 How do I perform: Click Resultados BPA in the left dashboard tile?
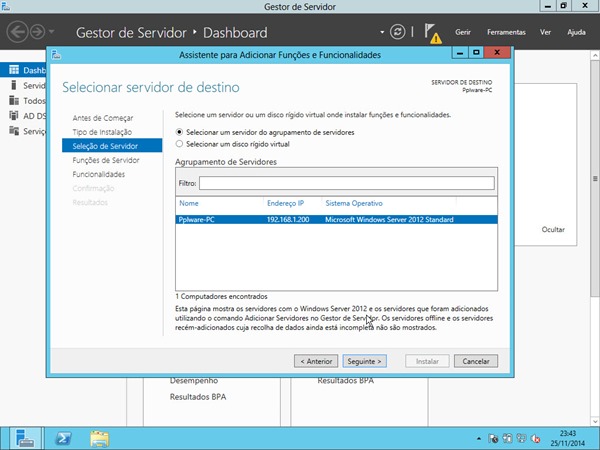click(198, 397)
